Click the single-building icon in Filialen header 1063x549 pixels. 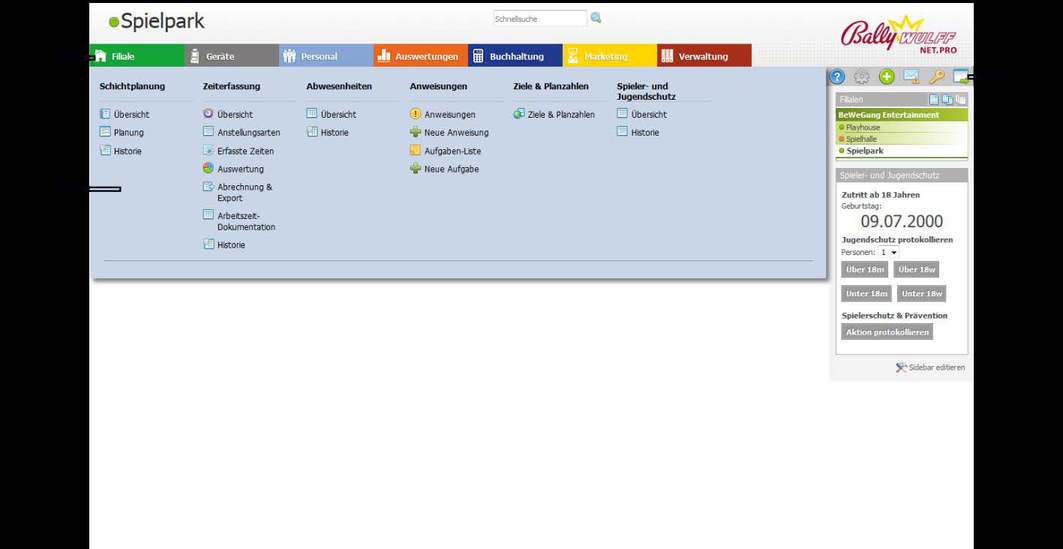tap(934, 100)
